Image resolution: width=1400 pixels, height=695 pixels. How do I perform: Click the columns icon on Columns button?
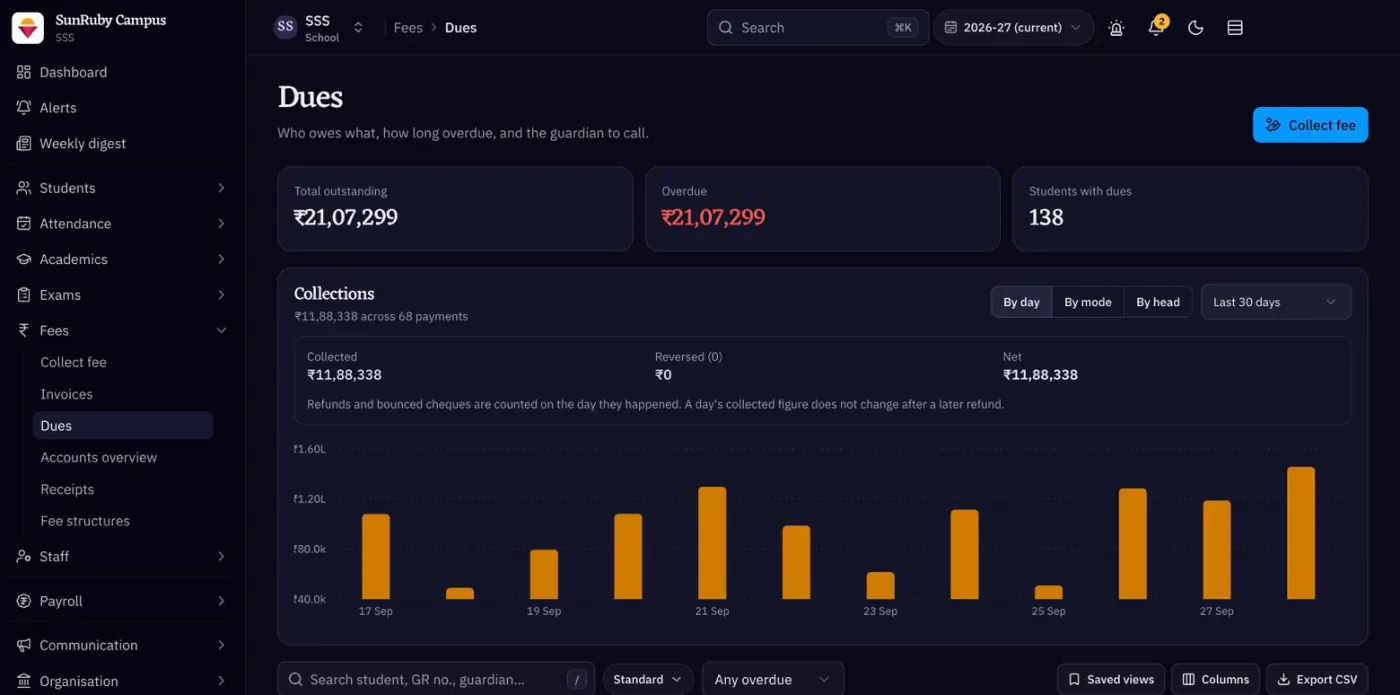coord(1188,679)
